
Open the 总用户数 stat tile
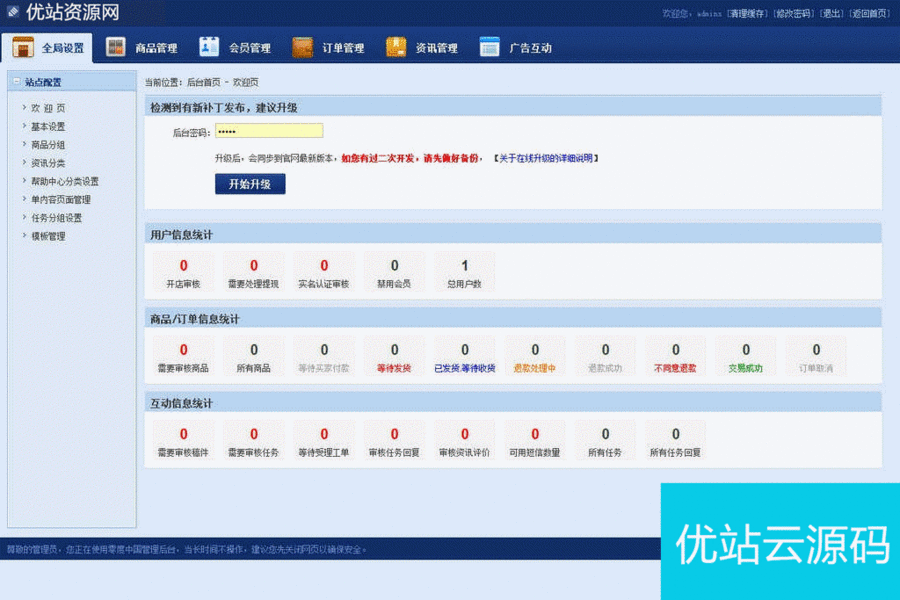[465, 272]
